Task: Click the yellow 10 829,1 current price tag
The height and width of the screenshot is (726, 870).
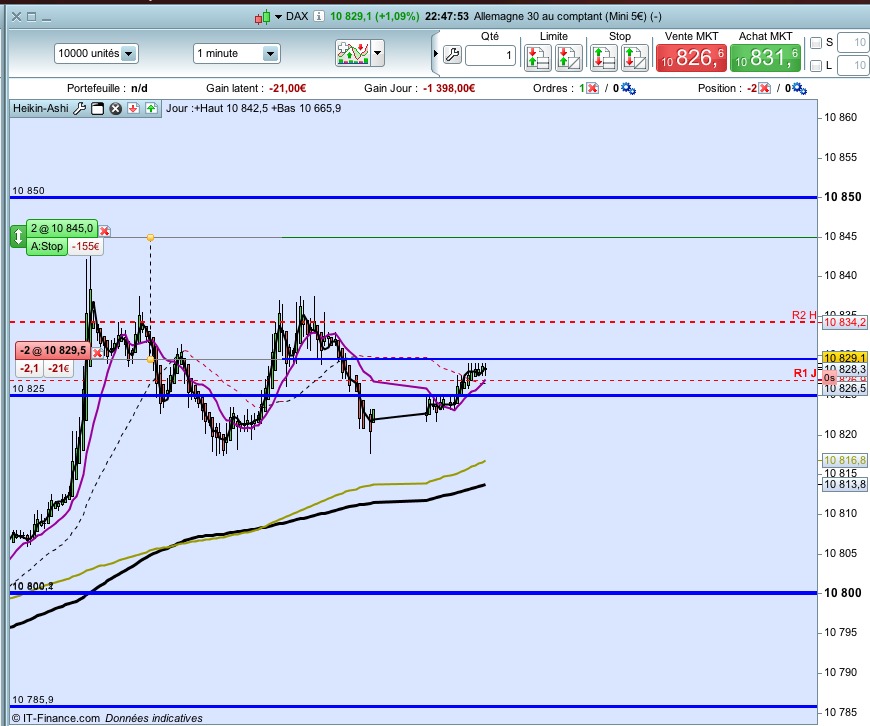Action: pos(844,358)
